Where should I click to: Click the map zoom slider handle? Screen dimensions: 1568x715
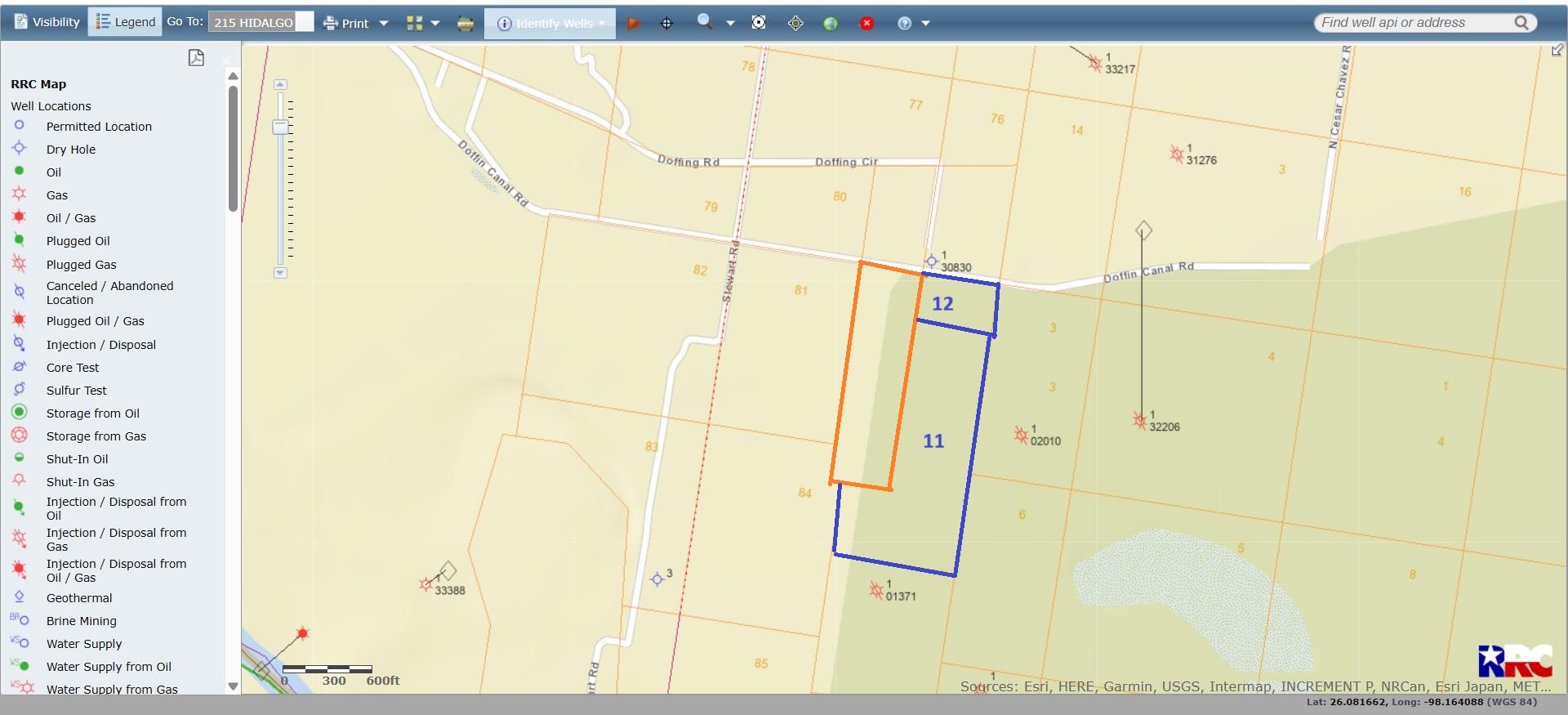pos(280,127)
